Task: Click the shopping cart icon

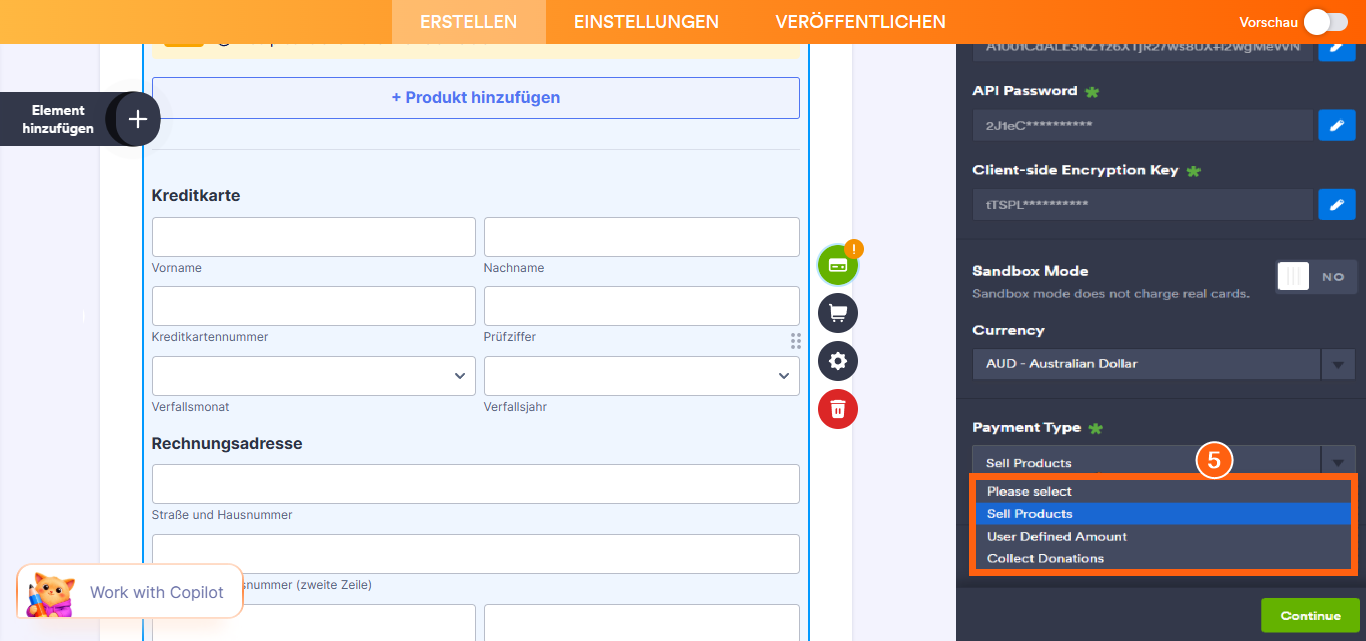Action: [838, 313]
